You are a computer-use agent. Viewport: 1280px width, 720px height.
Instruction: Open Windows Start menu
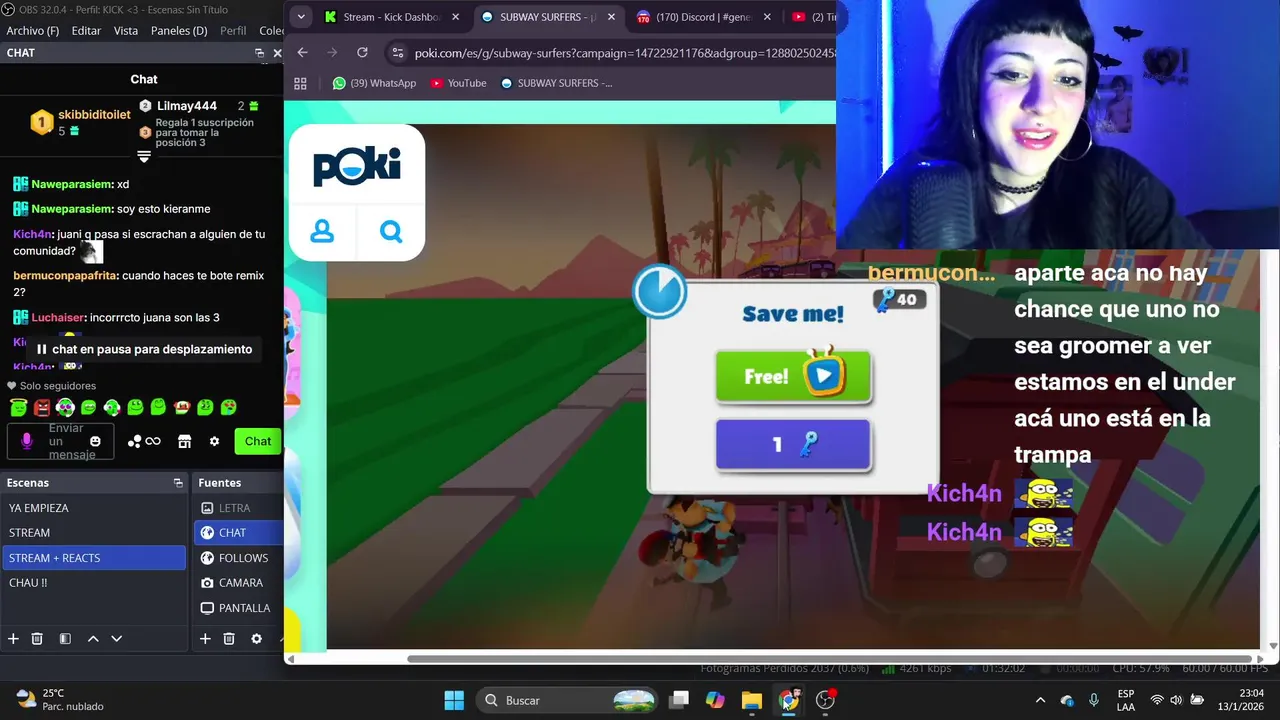click(454, 700)
